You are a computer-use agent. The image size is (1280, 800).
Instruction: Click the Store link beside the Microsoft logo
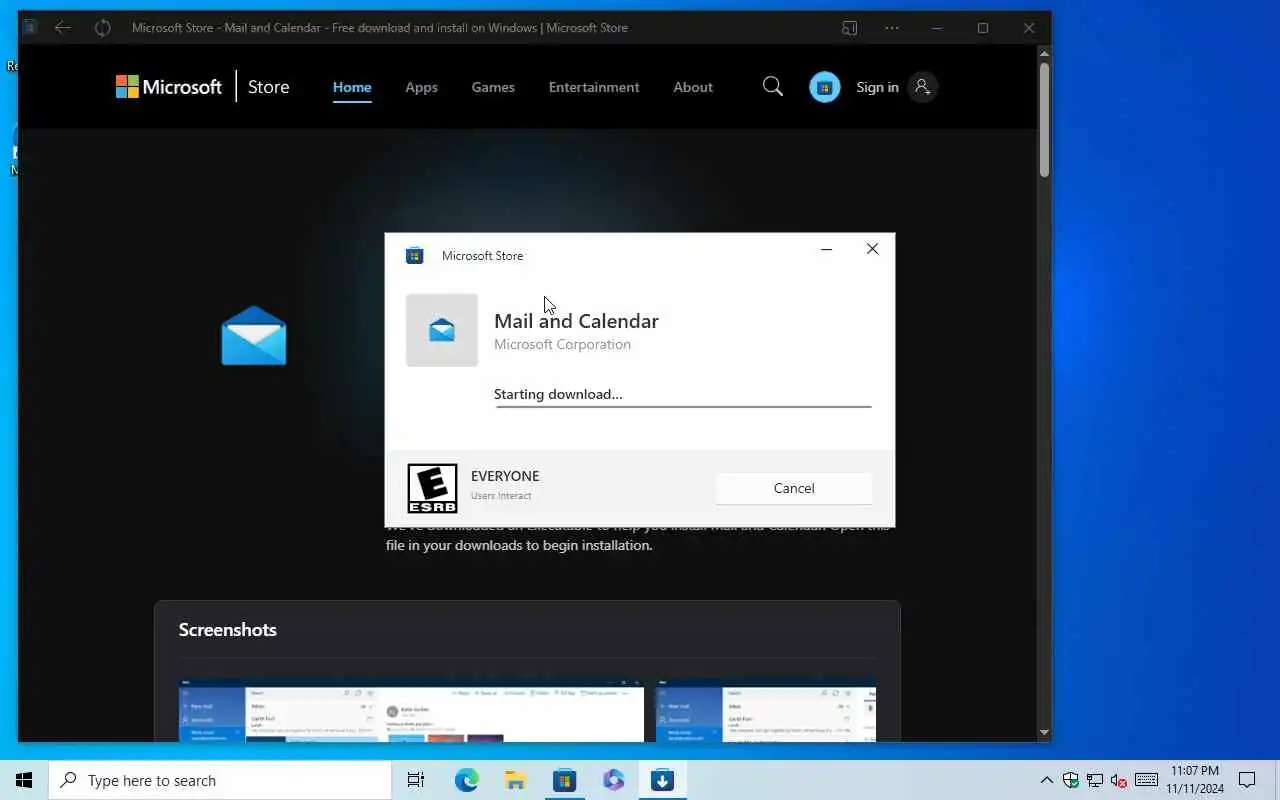268,87
